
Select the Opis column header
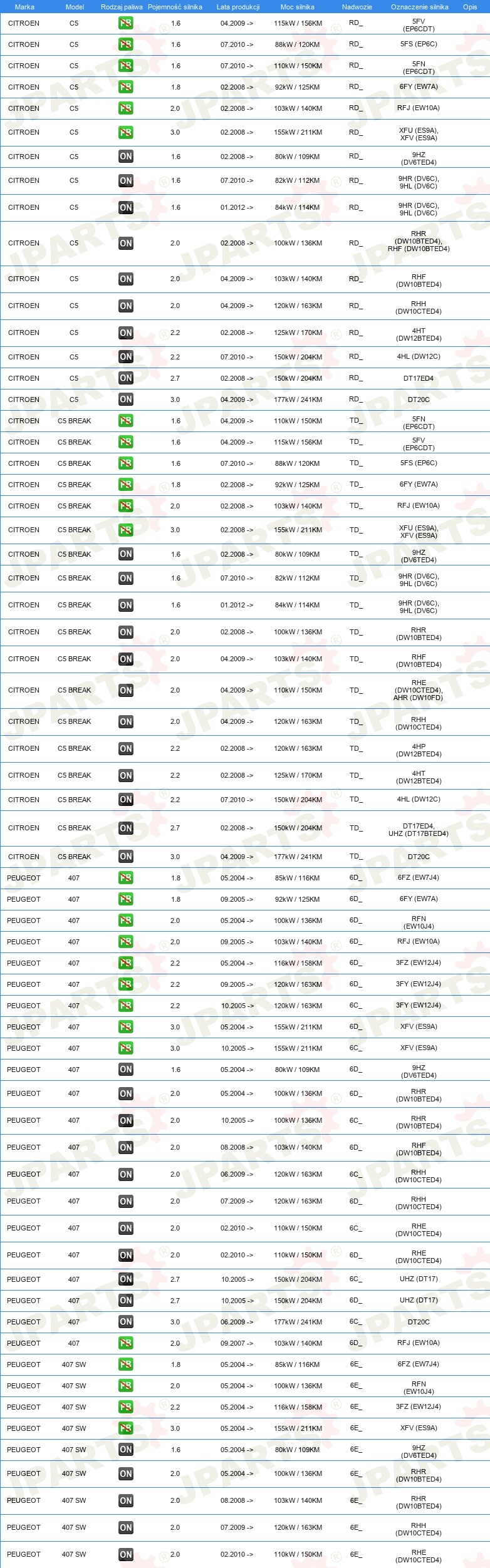(x=470, y=7)
